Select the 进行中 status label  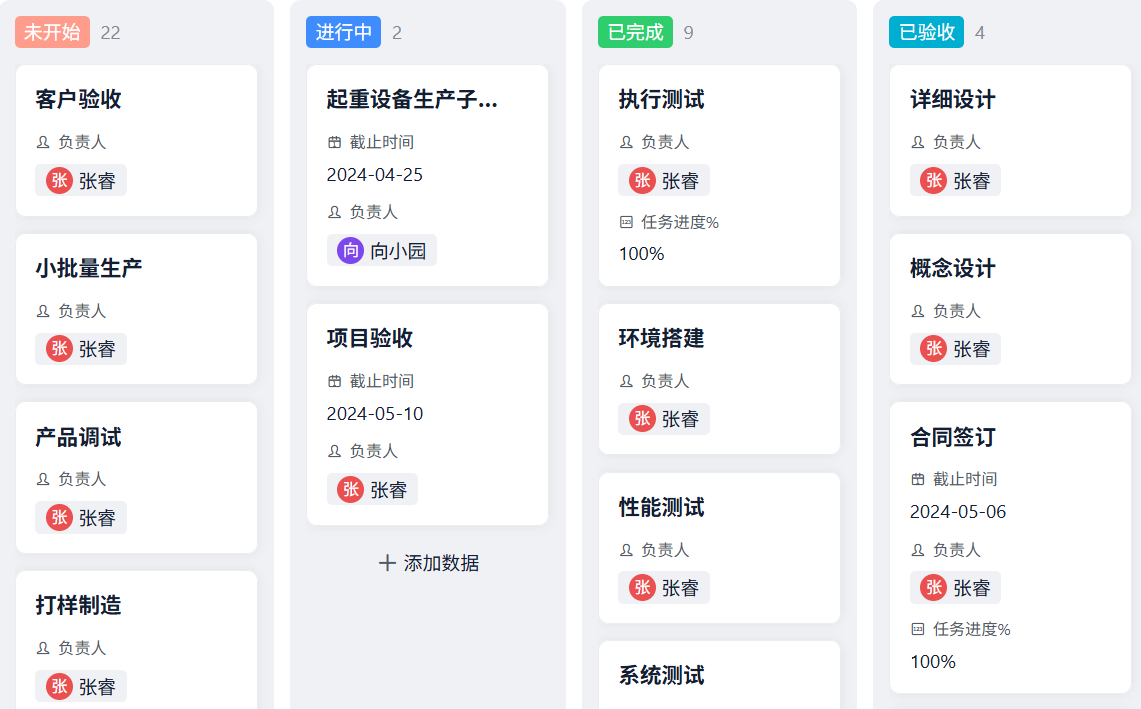(x=343, y=32)
